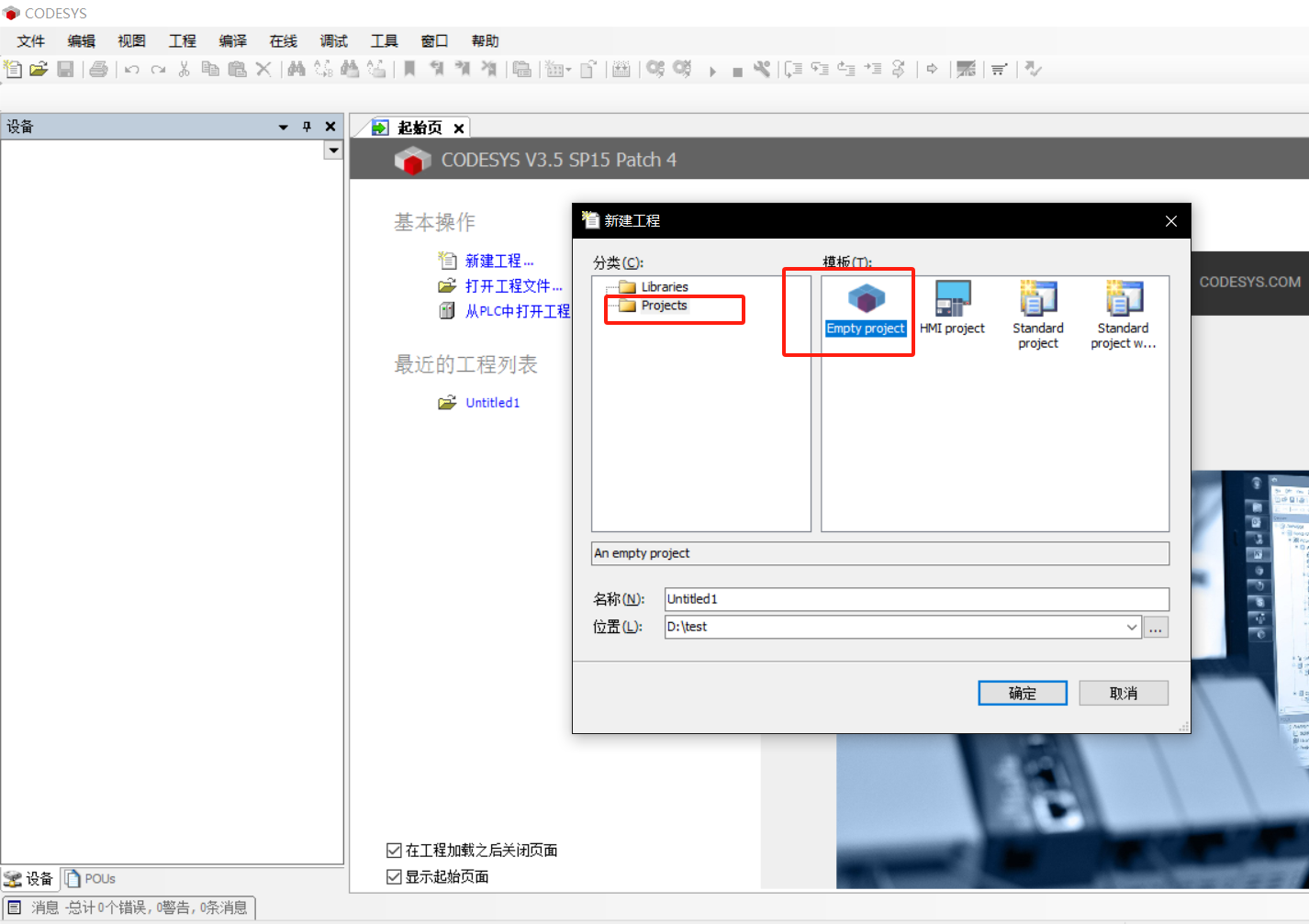Select the Projects category folder
The image size is (1309, 924).
(x=664, y=306)
